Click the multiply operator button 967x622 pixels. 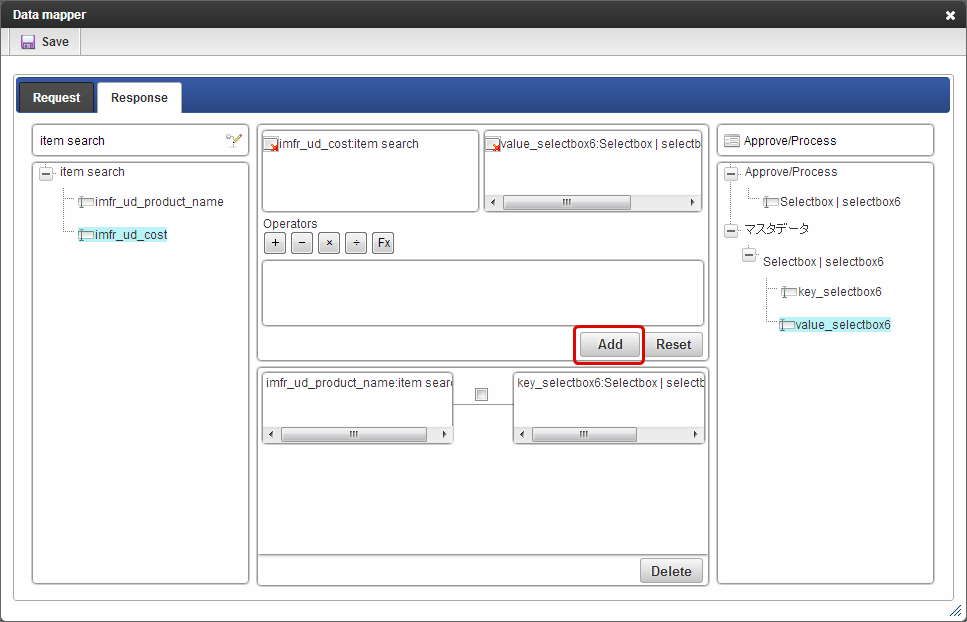point(329,243)
